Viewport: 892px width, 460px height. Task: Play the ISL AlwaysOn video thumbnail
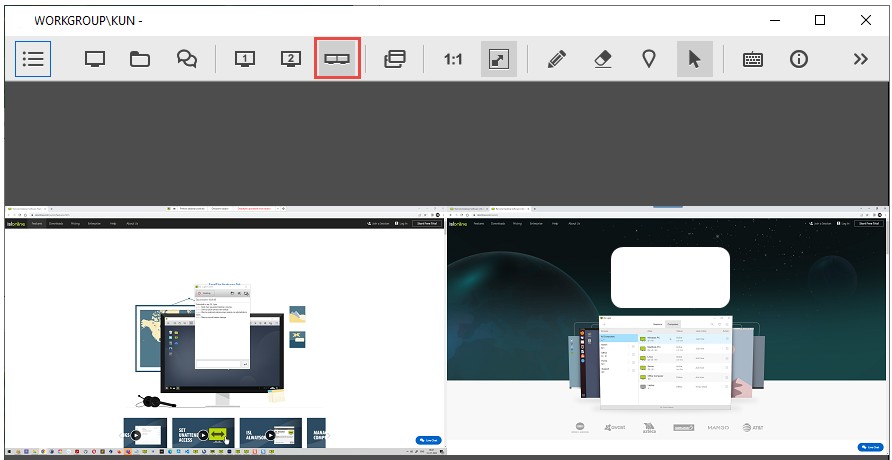click(x=270, y=436)
